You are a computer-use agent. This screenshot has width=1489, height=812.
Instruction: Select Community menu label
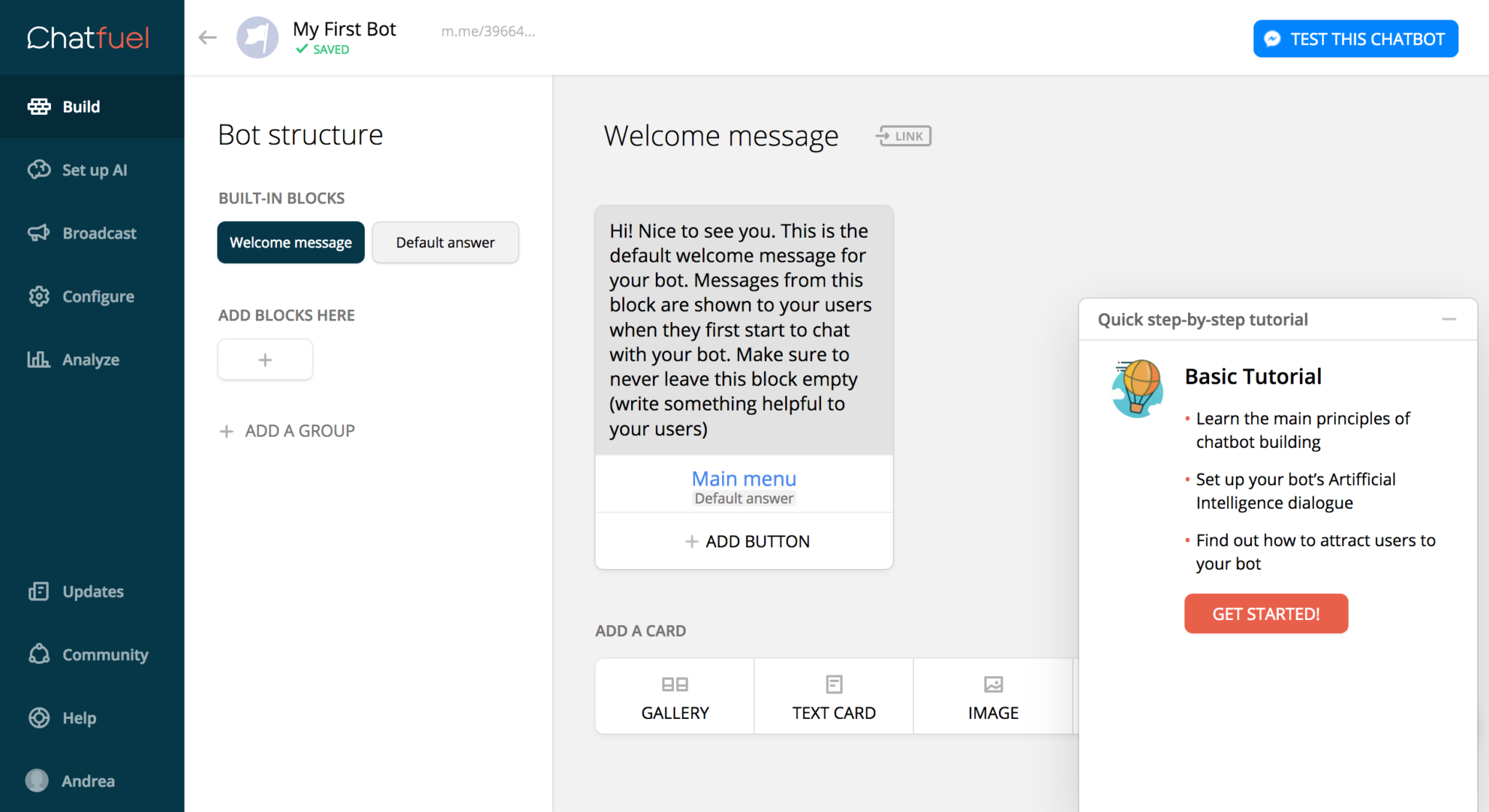click(x=105, y=655)
